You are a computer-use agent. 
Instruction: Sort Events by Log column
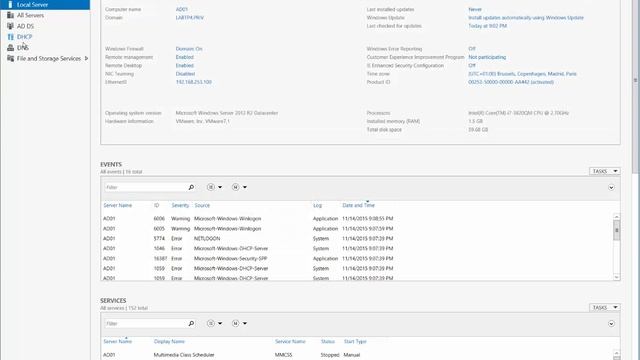coord(317,205)
